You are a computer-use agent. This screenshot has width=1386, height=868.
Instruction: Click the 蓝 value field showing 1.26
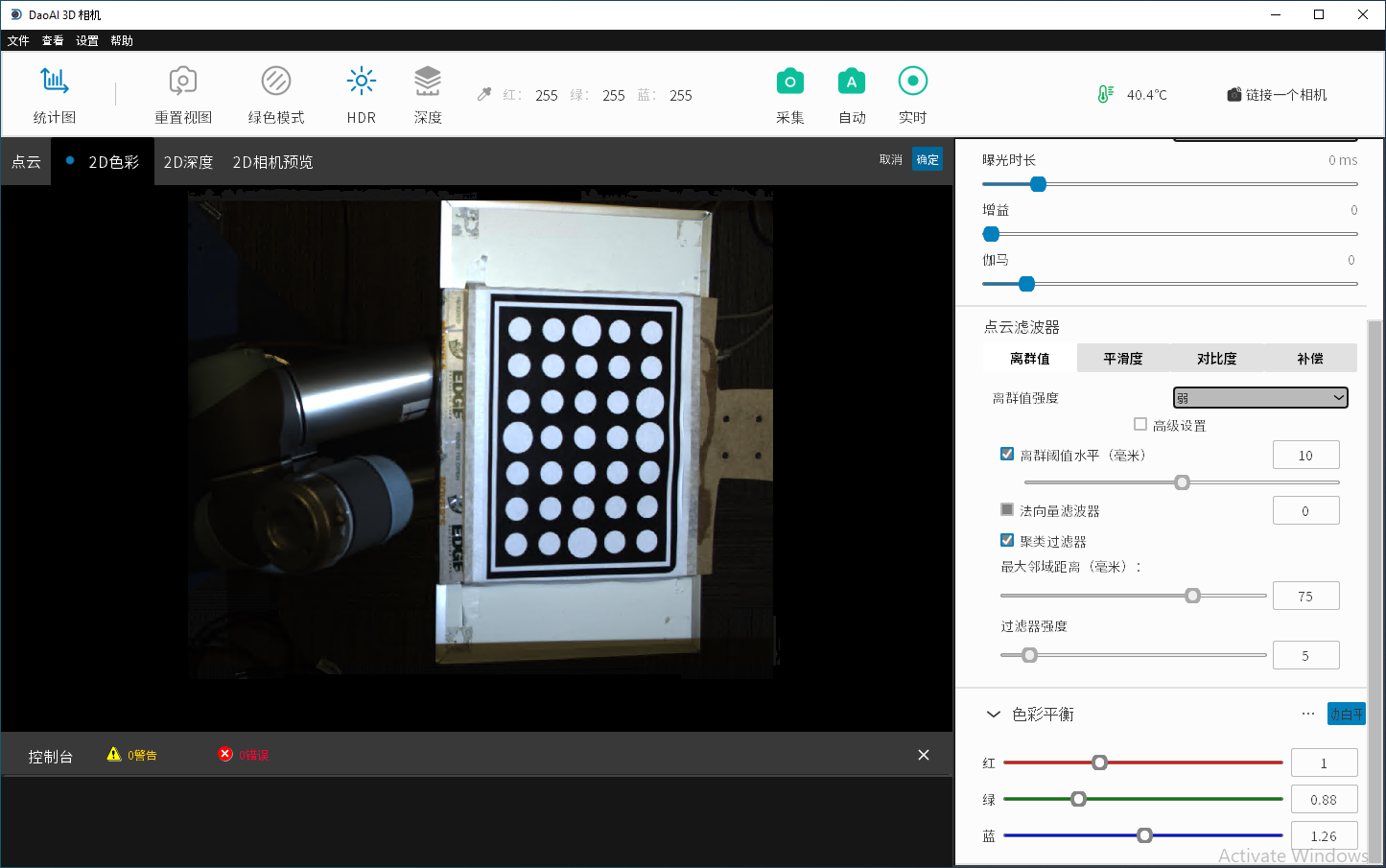point(1324,835)
